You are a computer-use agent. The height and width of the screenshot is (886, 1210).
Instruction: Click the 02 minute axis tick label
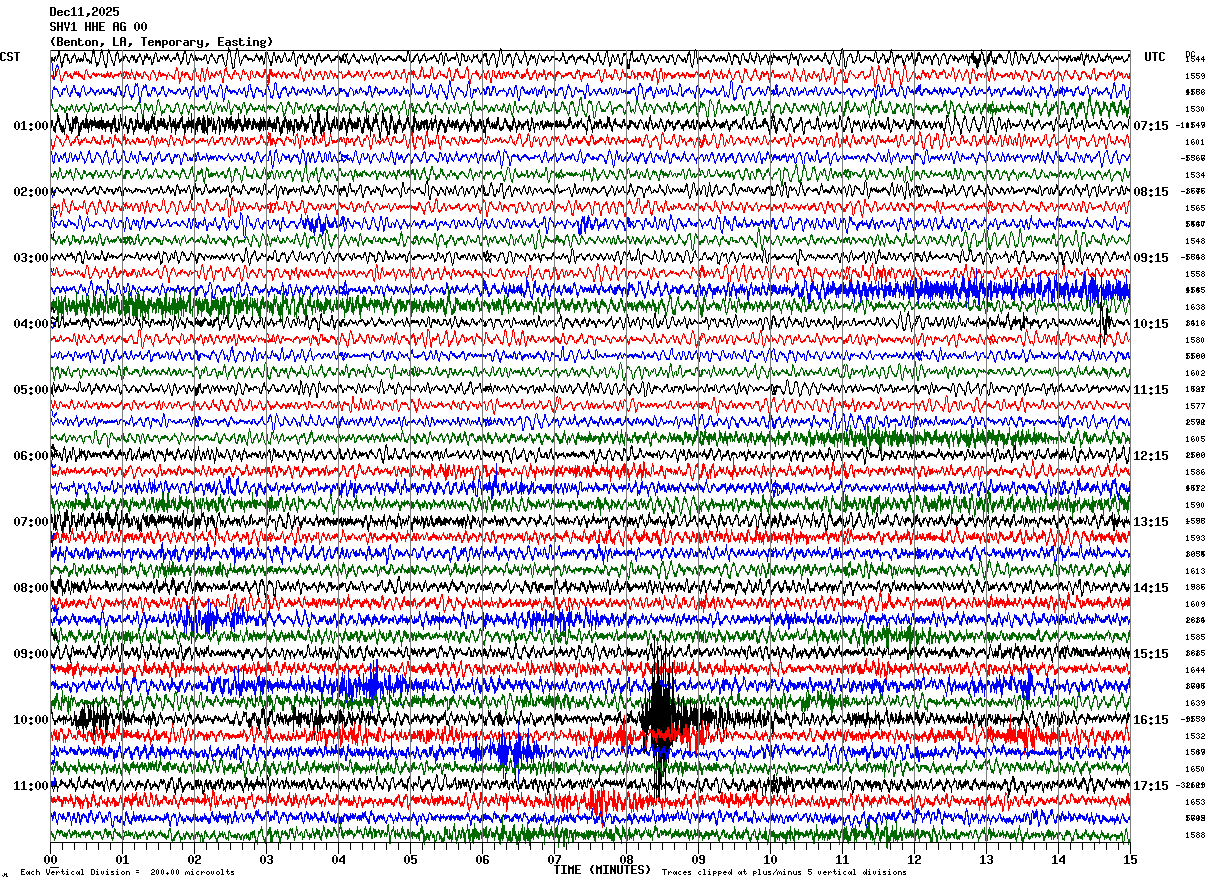[x=194, y=859]
